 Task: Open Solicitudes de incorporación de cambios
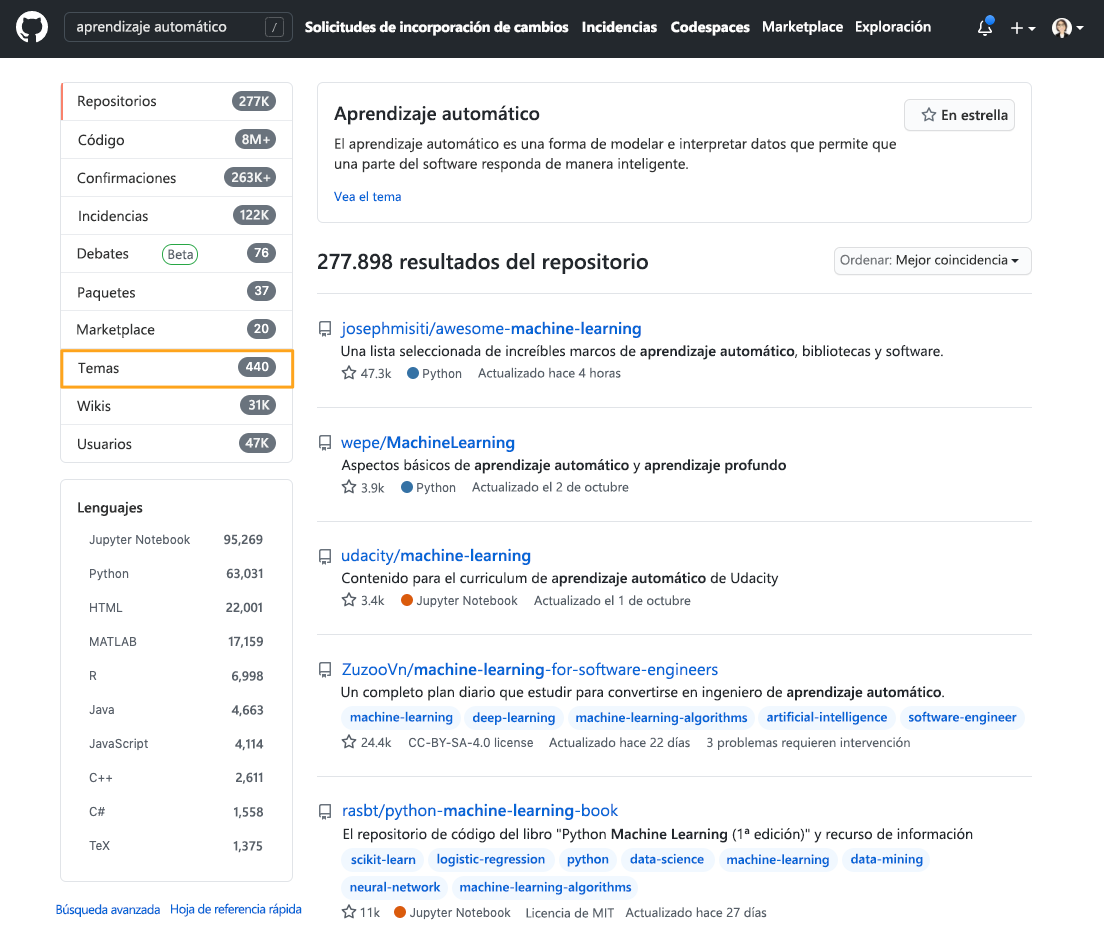[436, 27]
